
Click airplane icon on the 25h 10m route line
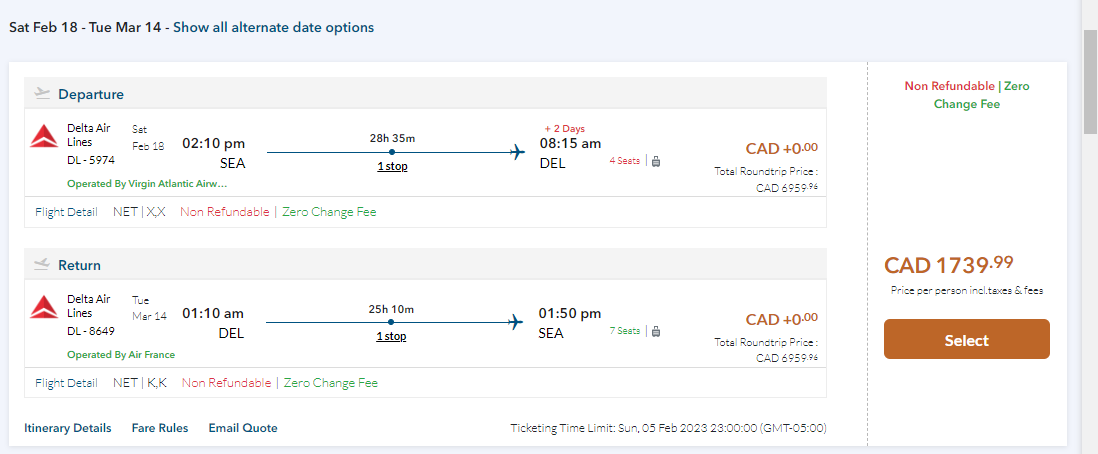(517, 322)
